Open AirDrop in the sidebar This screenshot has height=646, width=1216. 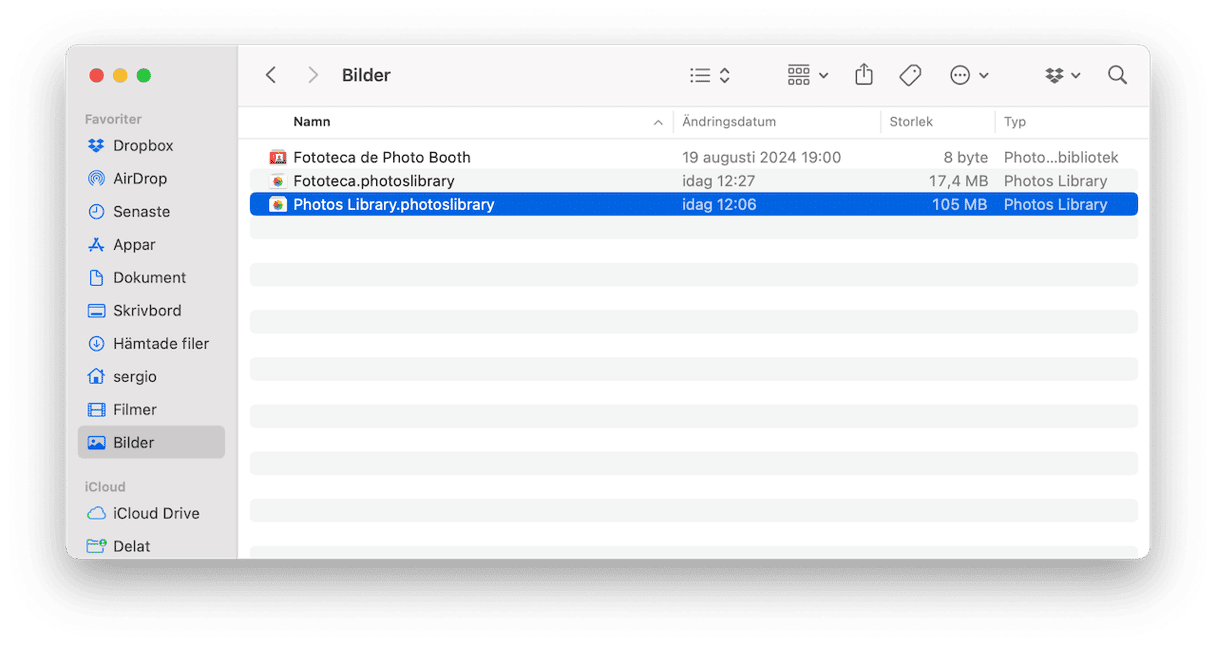(x=151, y=179)
